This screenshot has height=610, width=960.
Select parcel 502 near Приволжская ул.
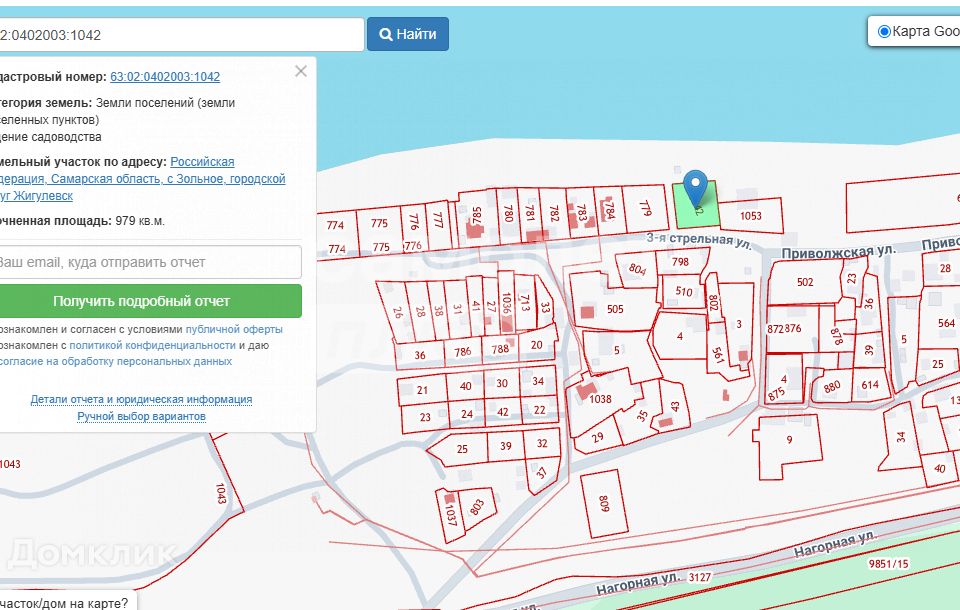[805, 282]
